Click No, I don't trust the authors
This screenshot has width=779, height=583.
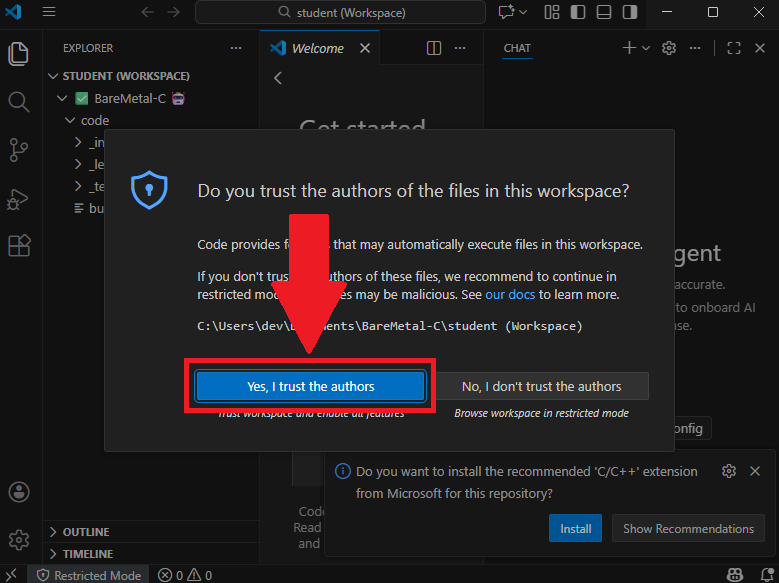click(542, 386)
